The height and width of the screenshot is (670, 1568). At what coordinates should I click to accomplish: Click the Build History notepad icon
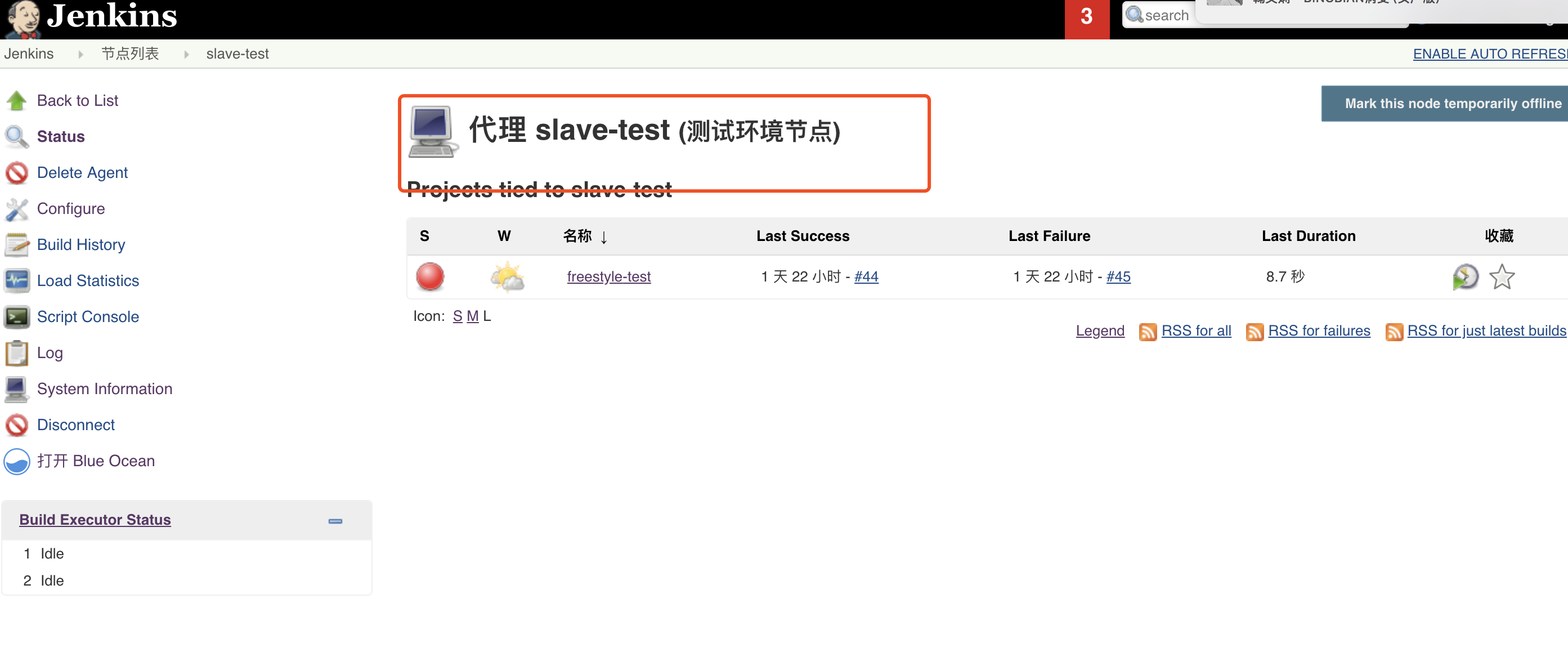pos(16,245)
